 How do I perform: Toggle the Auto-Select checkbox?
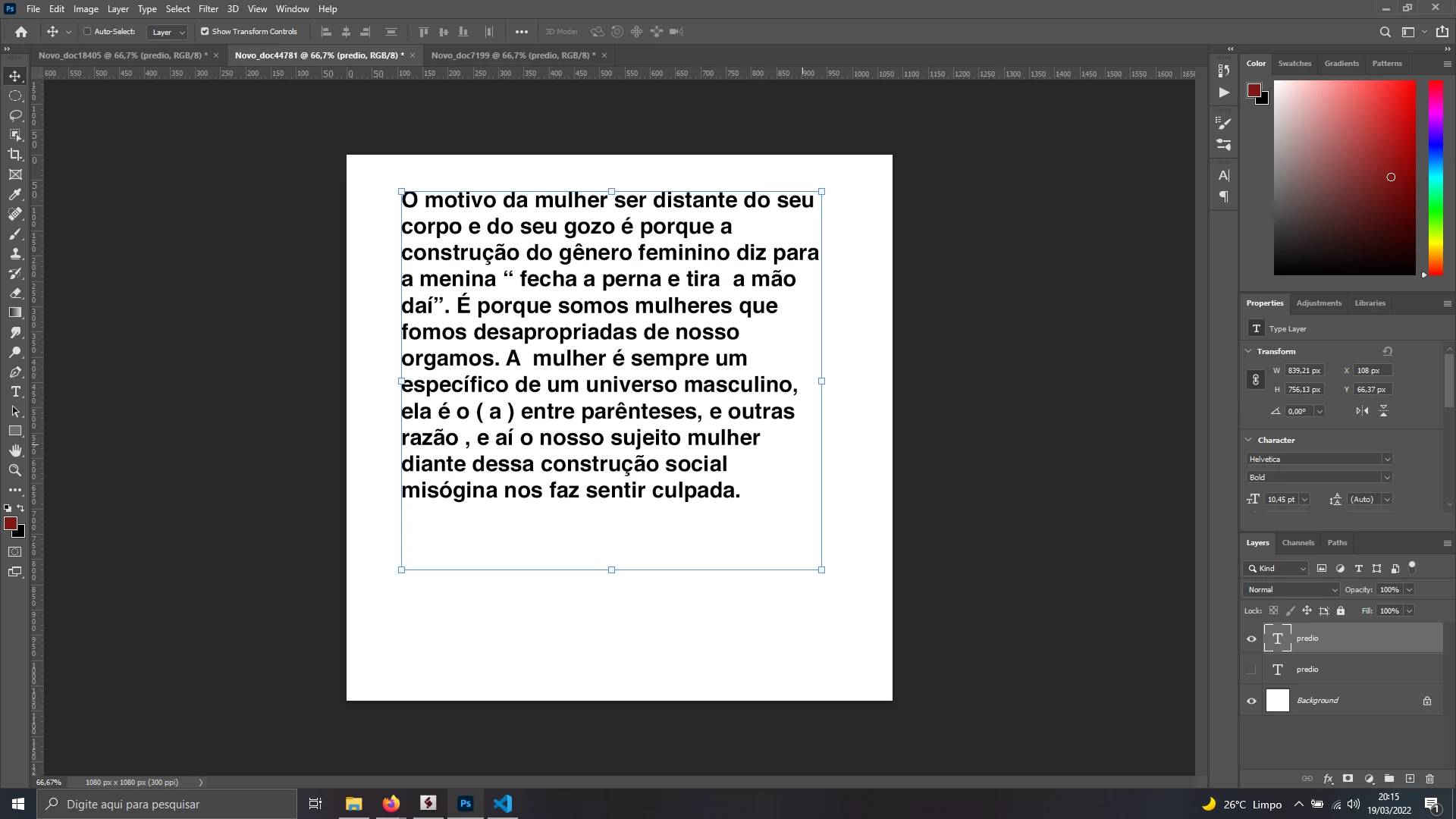point(87,32)
